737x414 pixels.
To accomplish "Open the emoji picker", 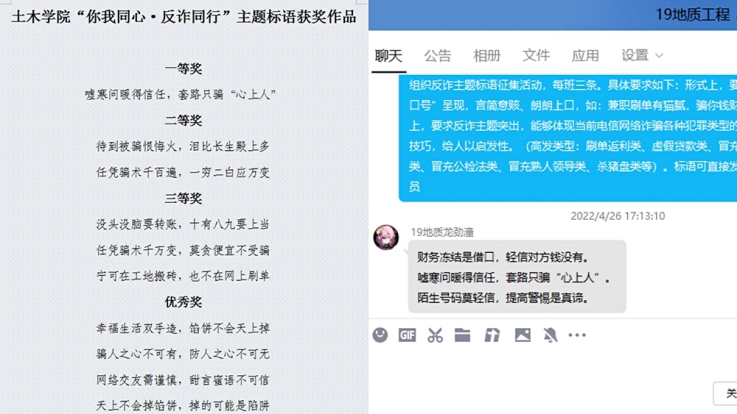I will pyautogui.click(x=380, y=335).
